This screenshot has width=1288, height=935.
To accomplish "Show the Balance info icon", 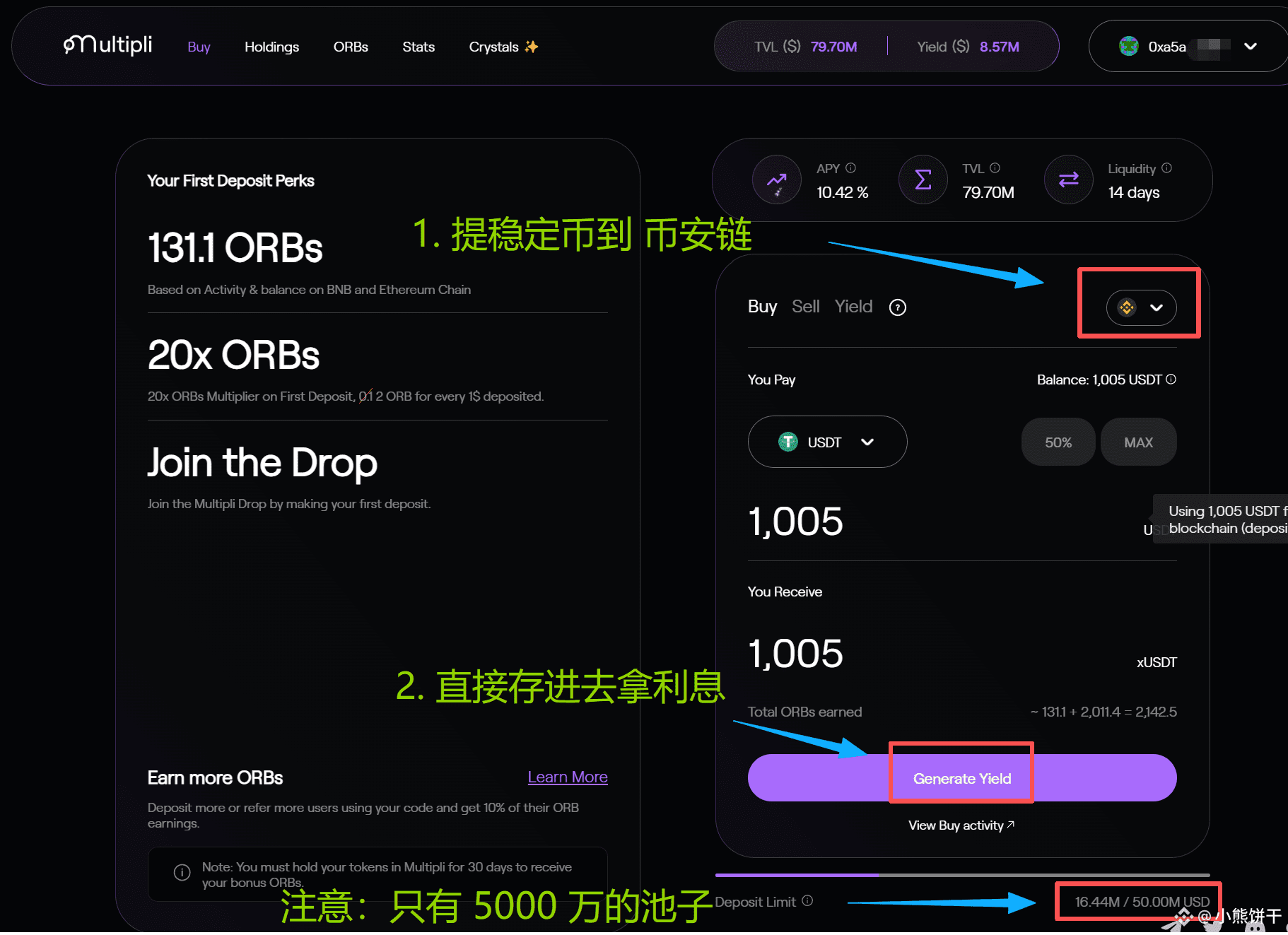I will (x=1171, y=380).
